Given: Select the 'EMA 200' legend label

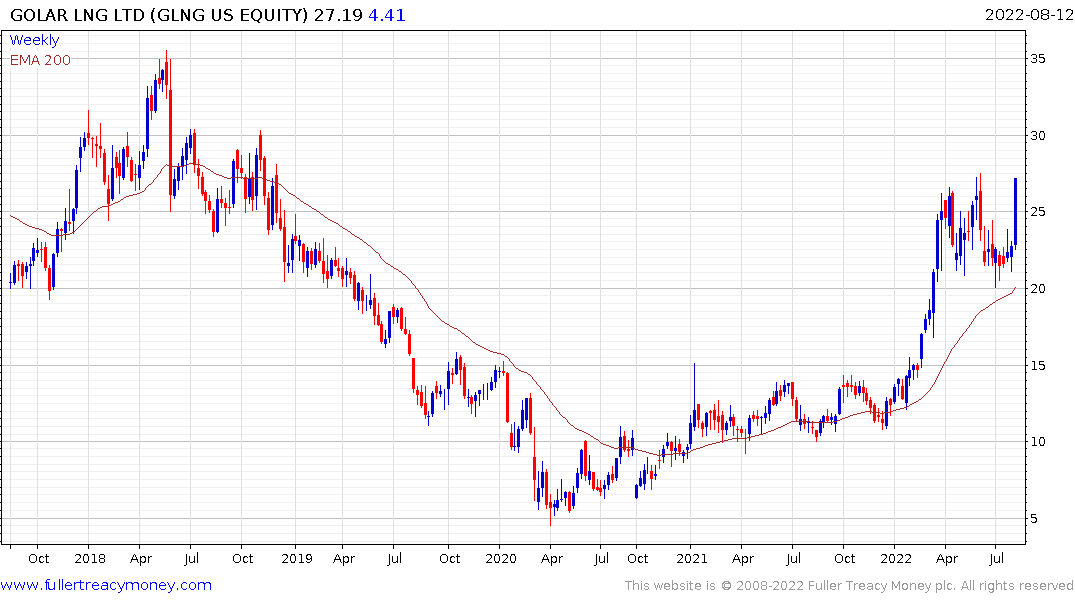Looking at the screenshot, I should coord(40,60).
